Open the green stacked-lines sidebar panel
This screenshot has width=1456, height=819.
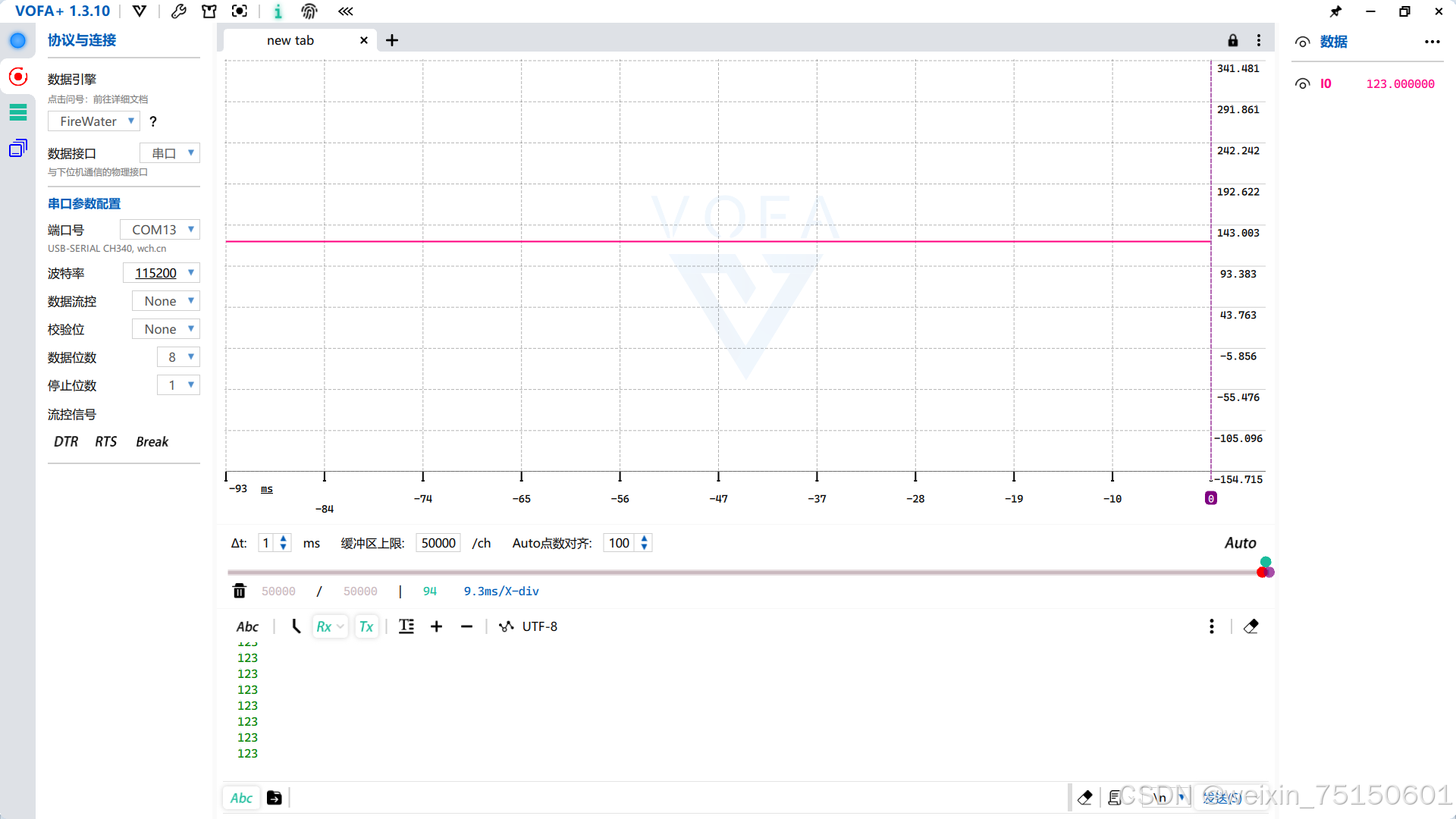pos(18,112)
